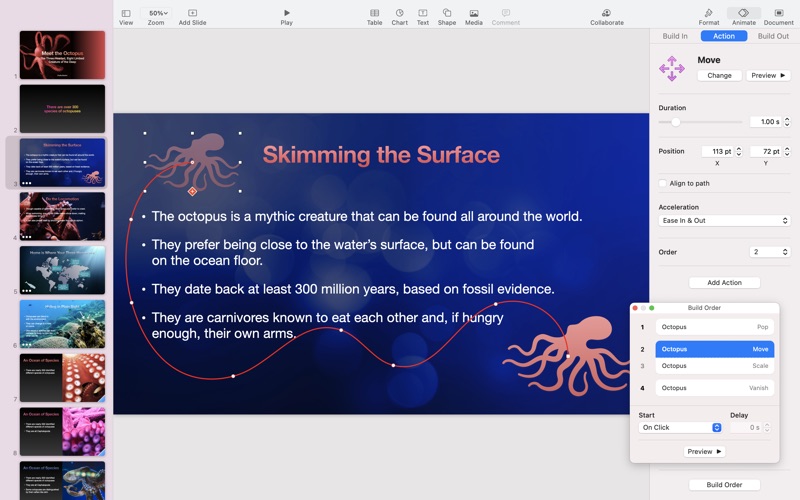Open the Shape picker

447,13
